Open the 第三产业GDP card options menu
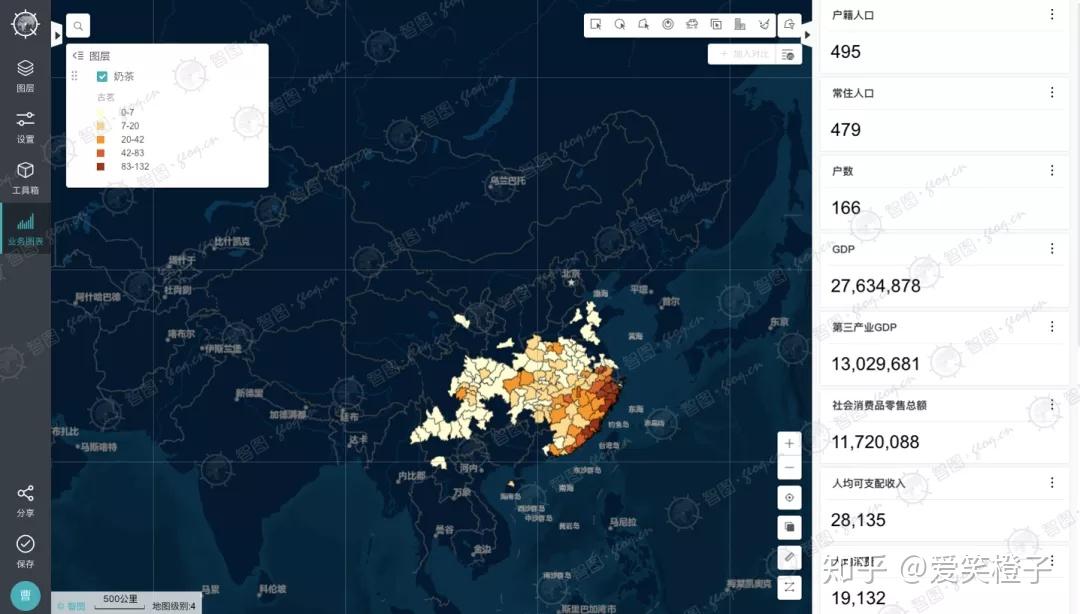 point(1052,326)
